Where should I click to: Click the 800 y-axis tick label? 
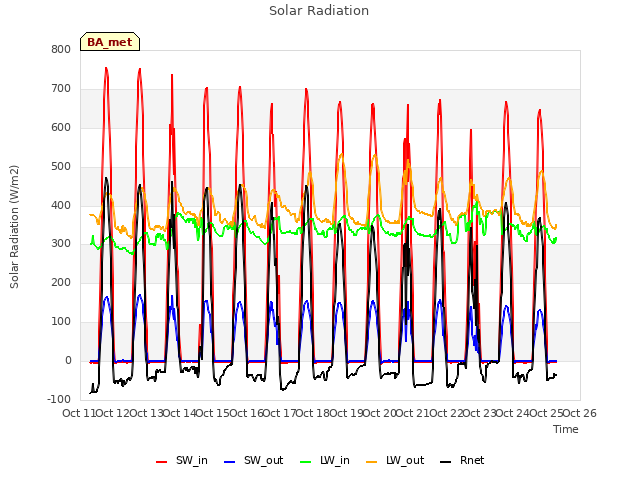pos(61,50)
